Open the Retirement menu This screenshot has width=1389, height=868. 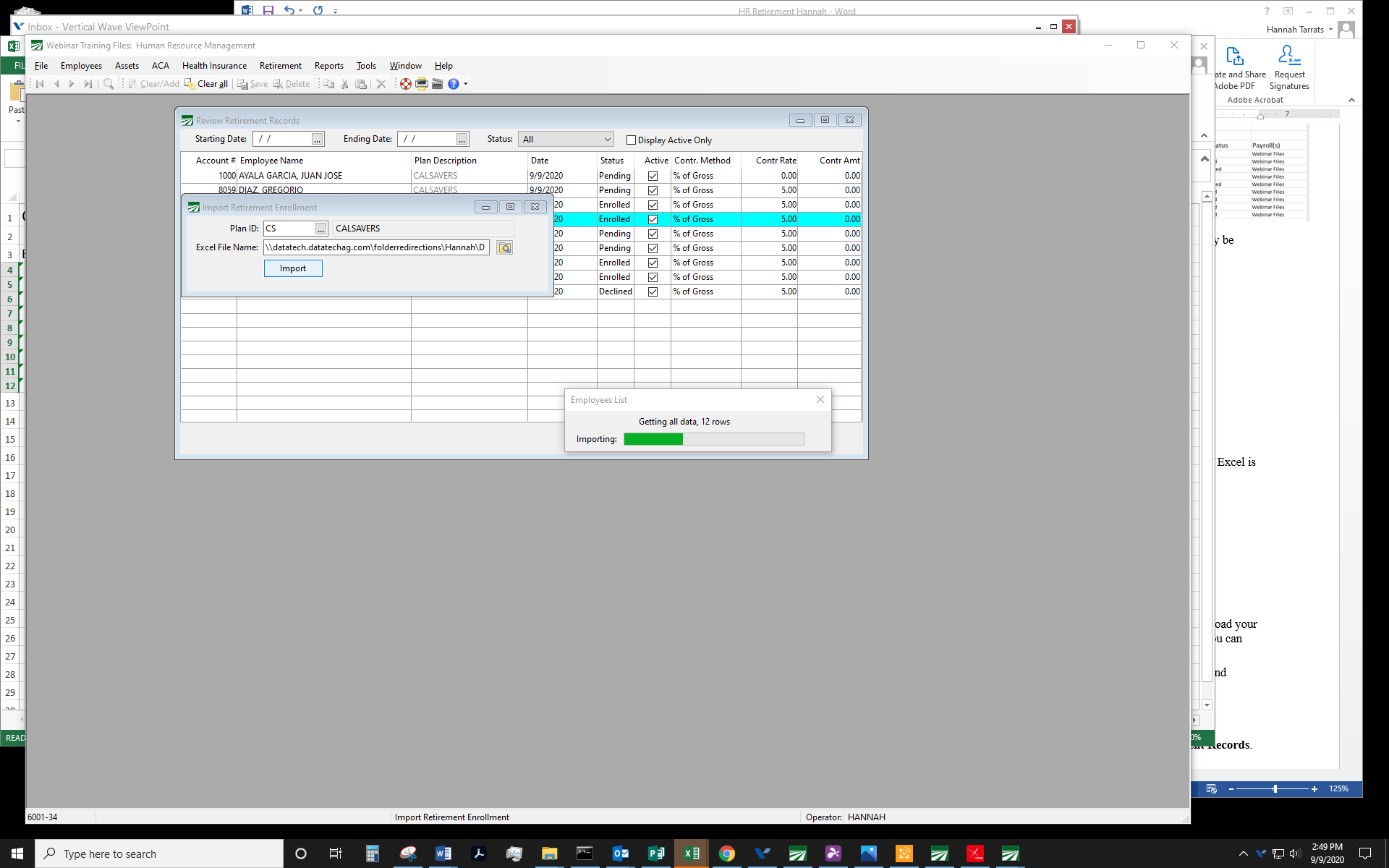click(280, 66)
